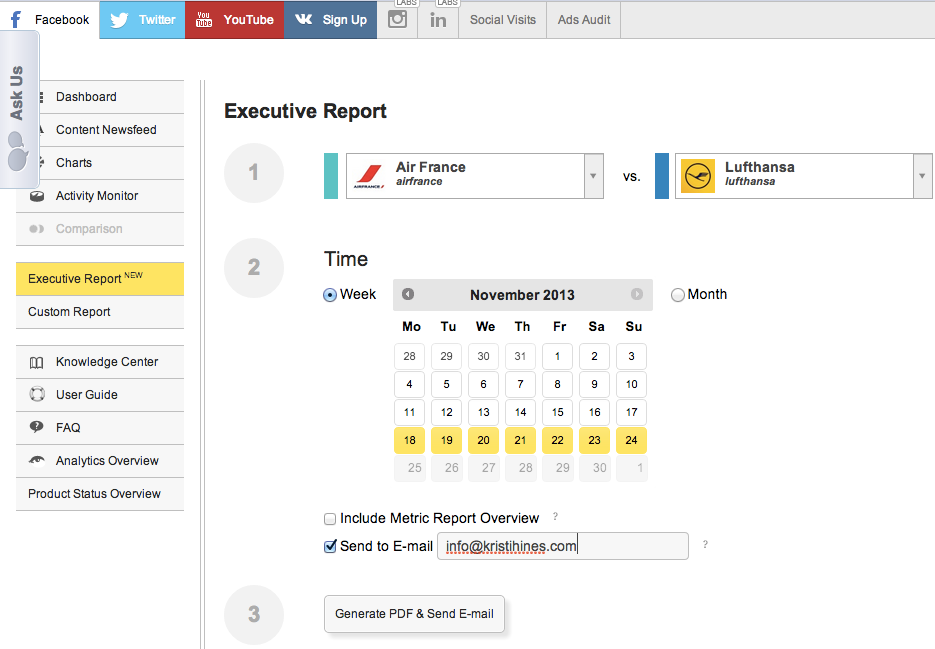Click the Comparison toggle icon in sidebar
Screen dimensions: 935x649
[x=37, y=229]
